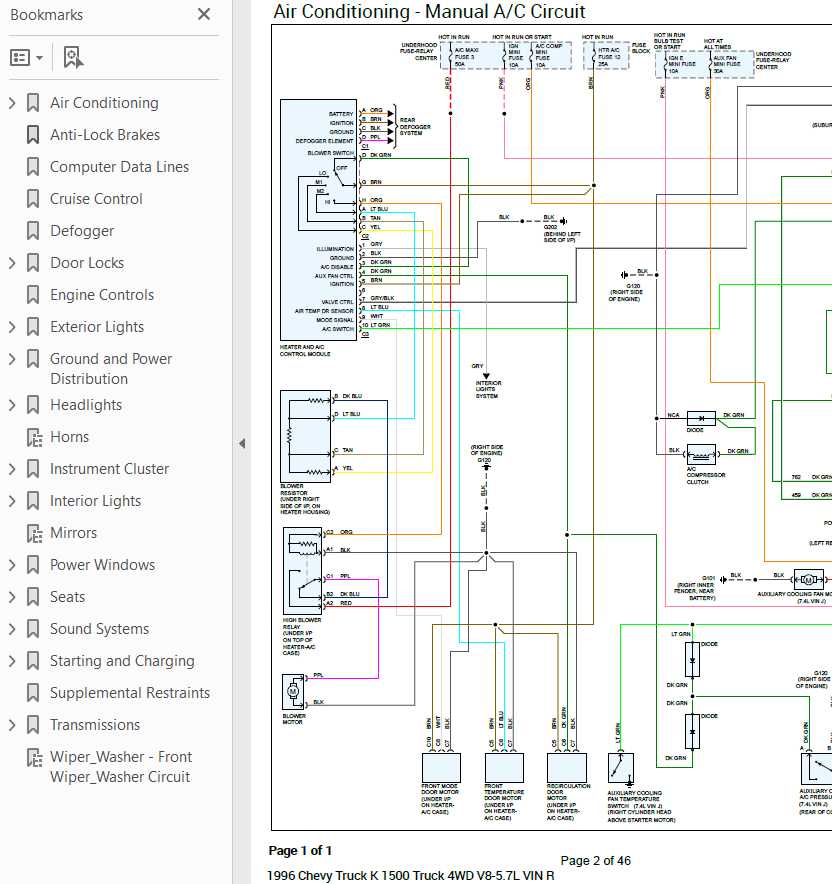Click the Door Locks bookmark icon
The width and height of the screenshot is (832, 884).
pyautogui.click(x=33, y=263)
